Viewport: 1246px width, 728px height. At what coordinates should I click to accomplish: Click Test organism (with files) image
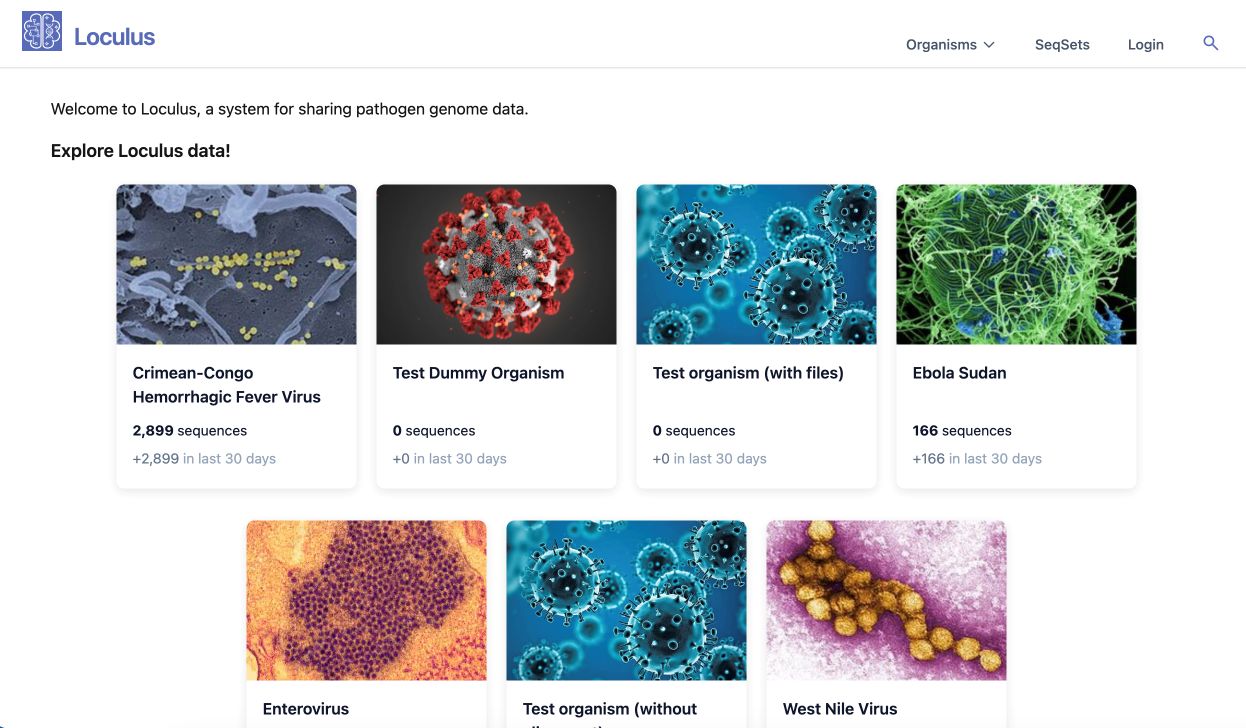point(756,264)
